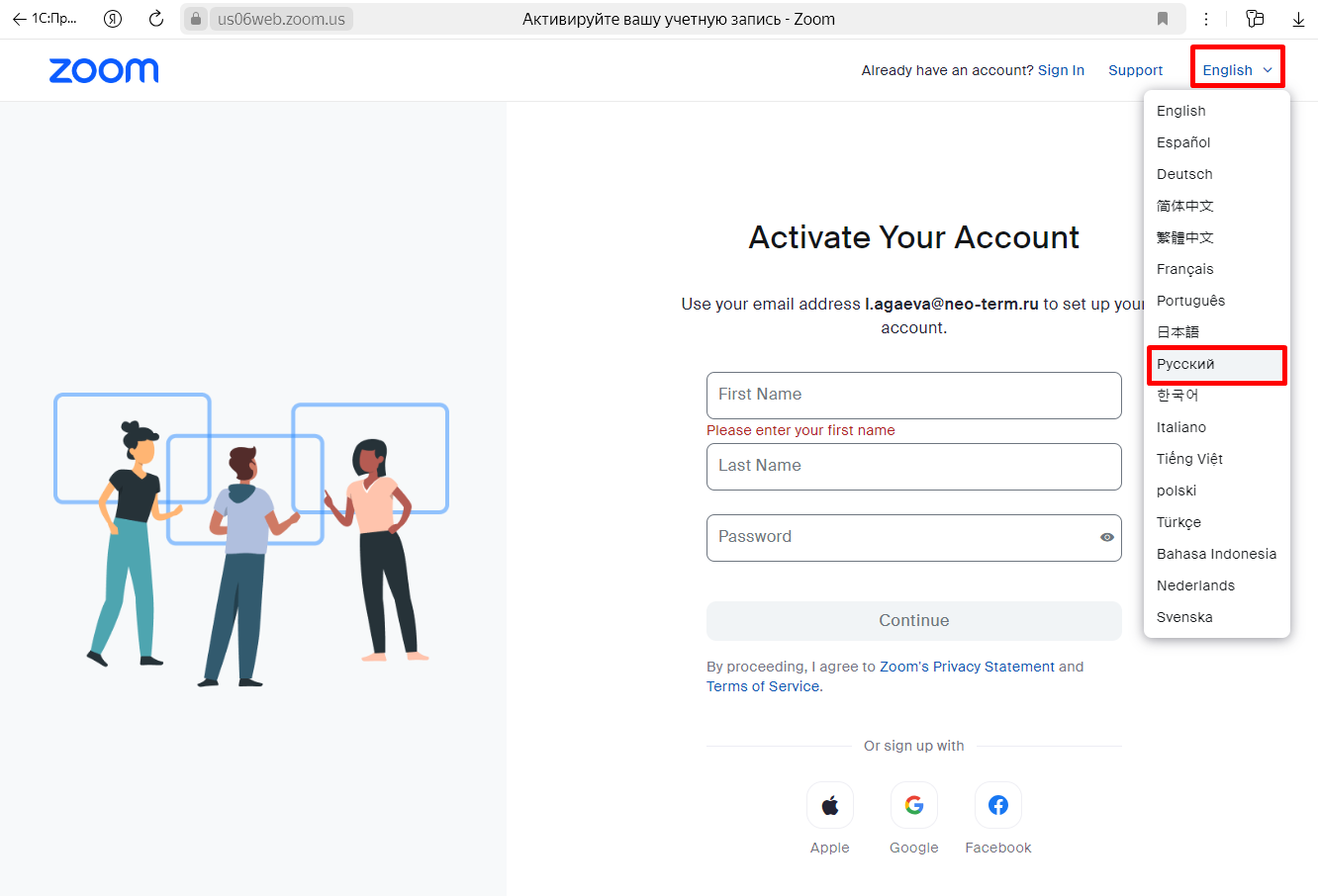This screenshot has height=896, width=1318.
Task: Sign up with Apple icon
Action: pyautogui.click(x=830, y=805)
